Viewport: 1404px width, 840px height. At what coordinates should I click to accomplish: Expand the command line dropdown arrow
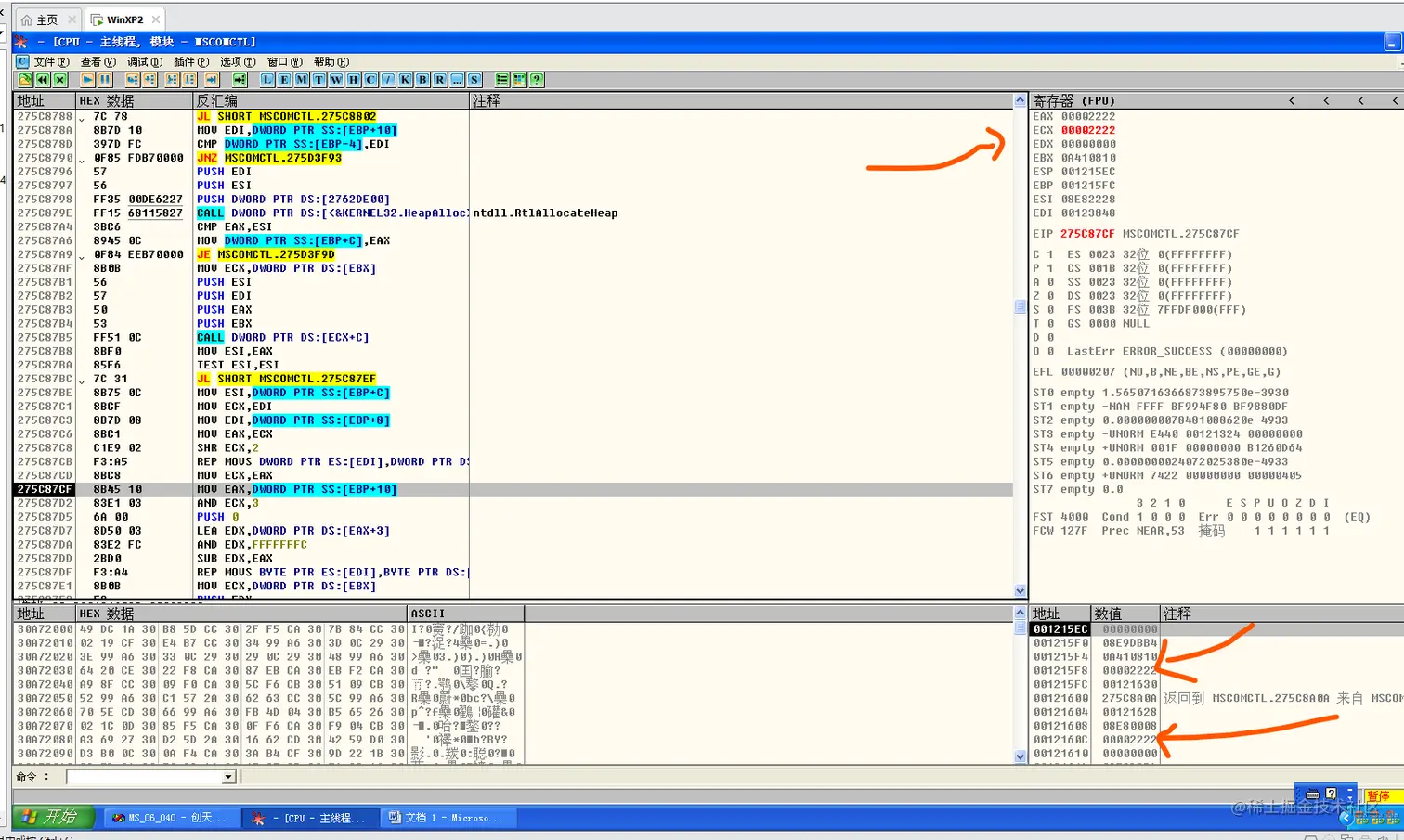click(228, 777)
